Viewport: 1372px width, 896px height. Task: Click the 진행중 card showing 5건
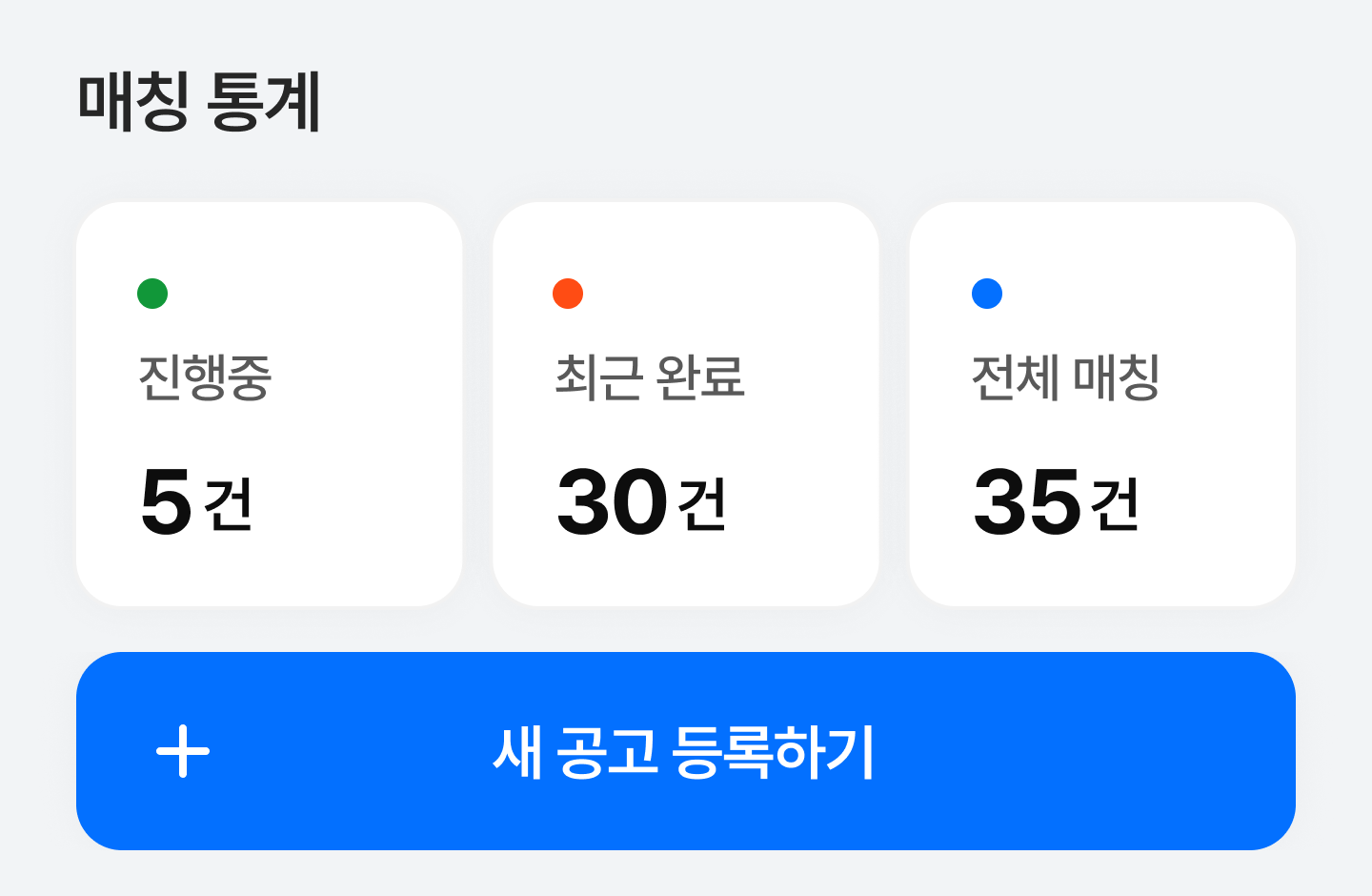pyautogui.click(x=270, y=403)
